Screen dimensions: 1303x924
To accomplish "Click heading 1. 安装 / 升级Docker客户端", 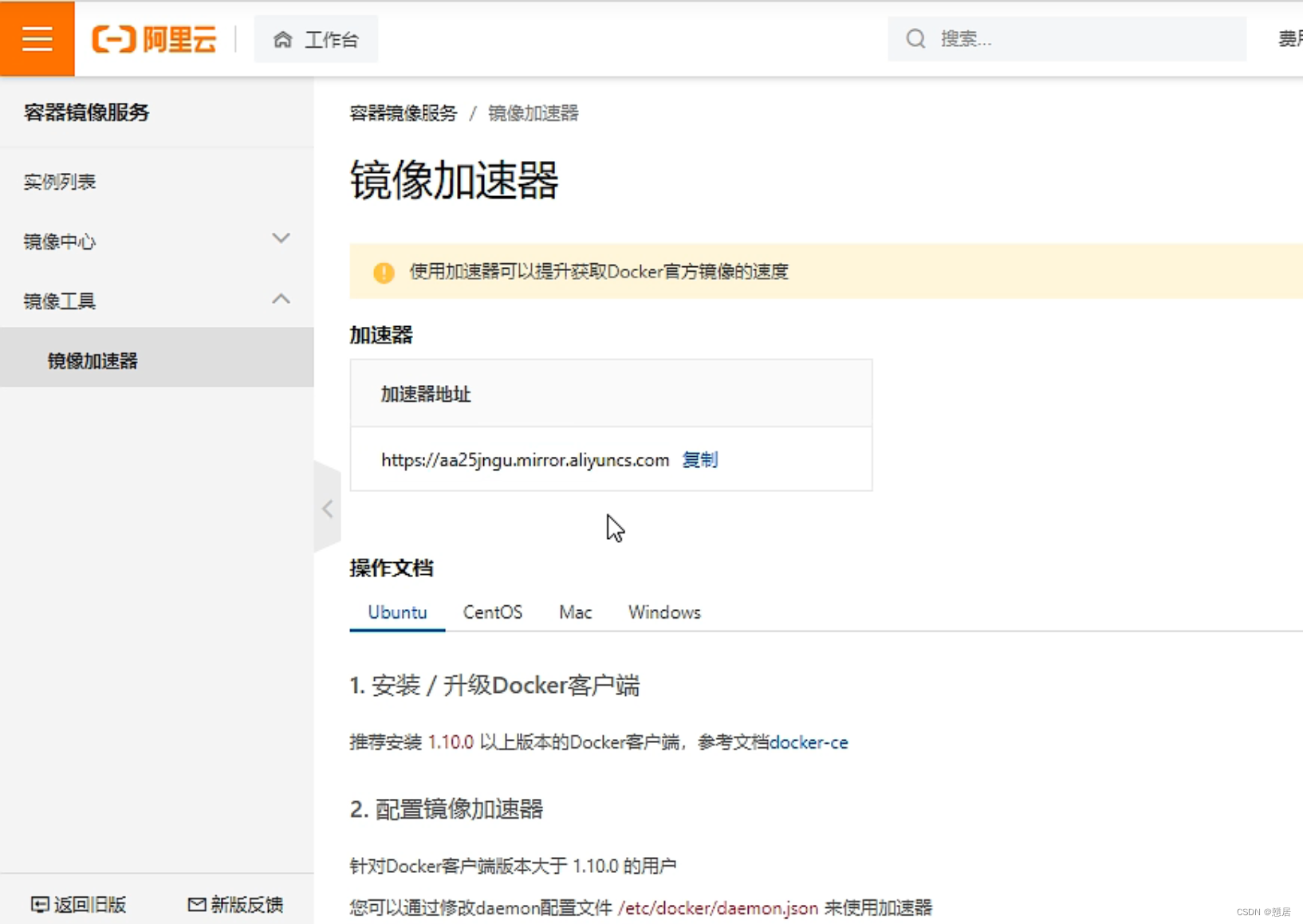I will pyautogui.click(x=494, y=685).
